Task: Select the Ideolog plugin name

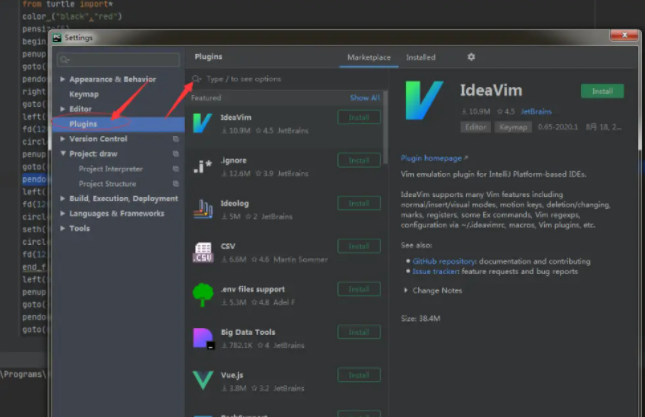Action: click(x=234, y=204)
